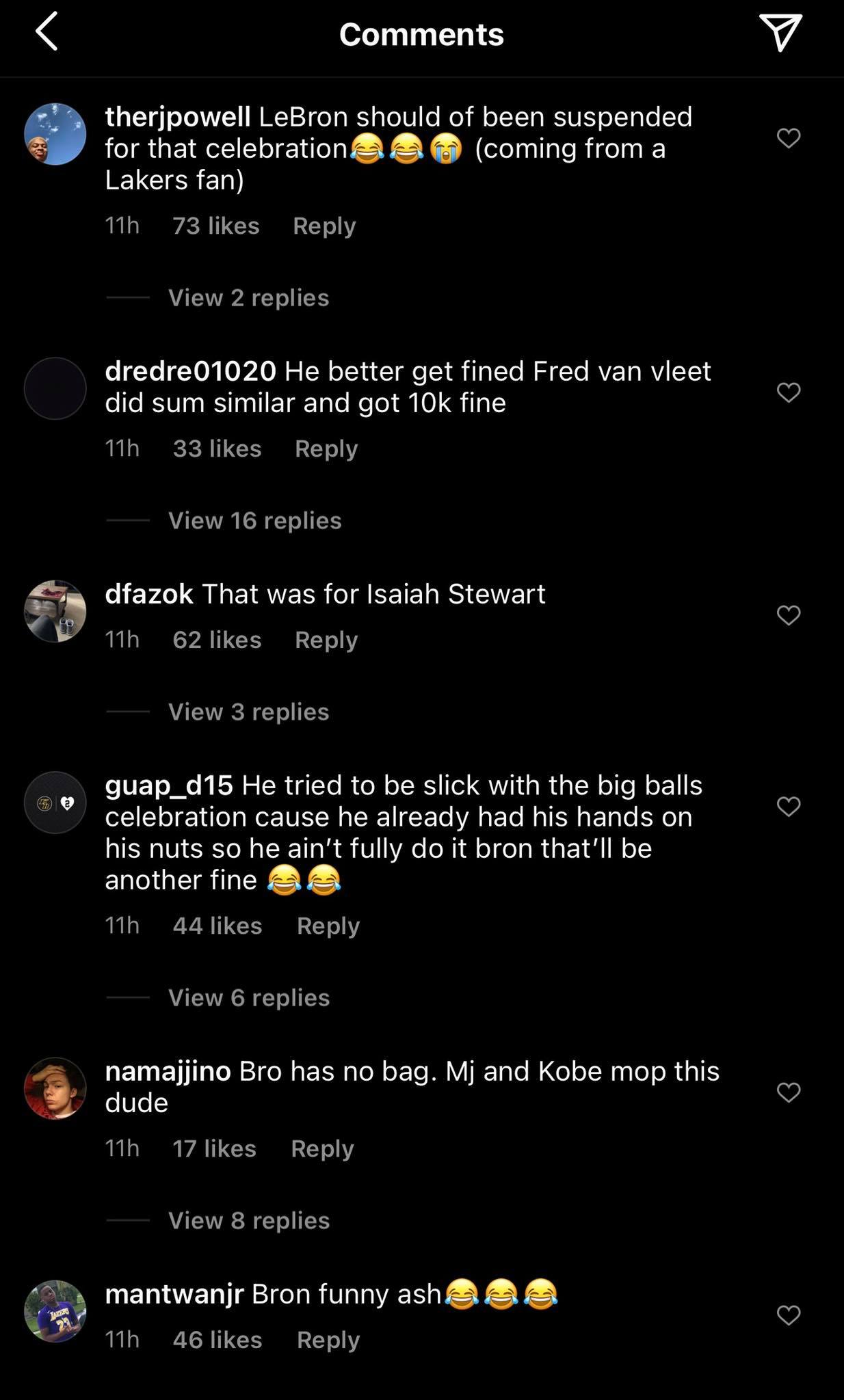Like therjpowell's comment with the heart
Image resolution: width=844 pixels, height=1400 pixels.
pyautogui.click(x=789, y=138)
